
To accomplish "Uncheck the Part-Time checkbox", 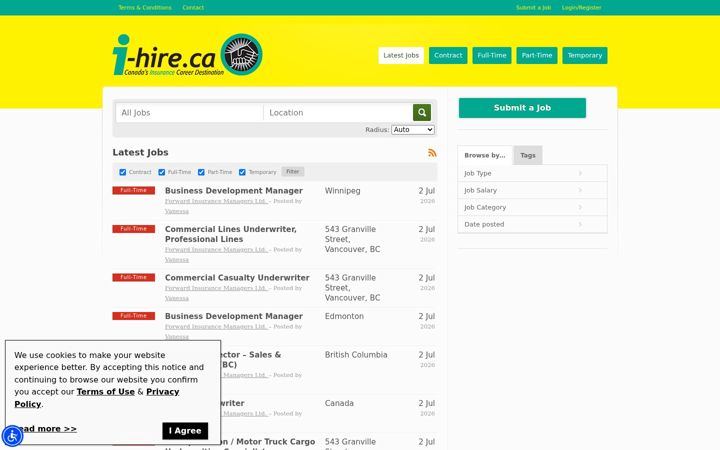I will point(201,172).
